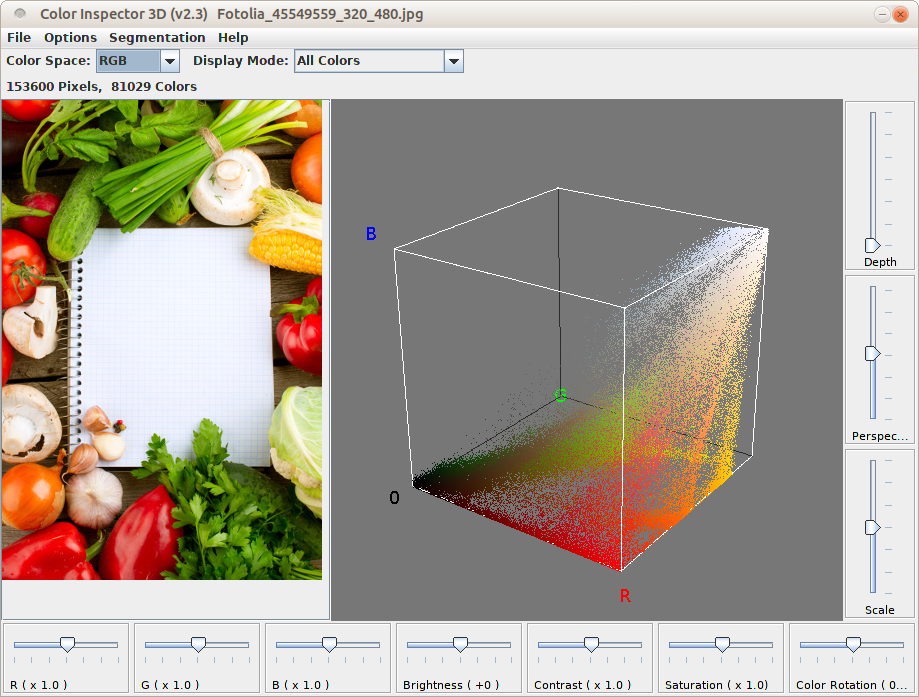
Task: Close the Color Inspector 3D window
Action: pyautogui.click(x=900, y=14)
